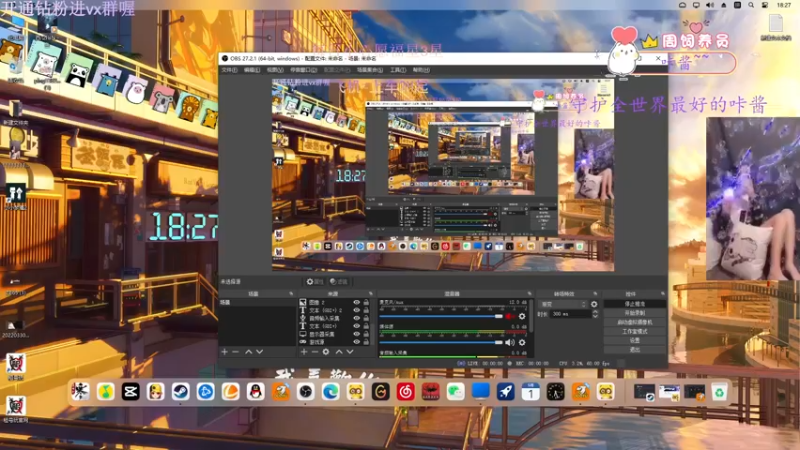
Task: Open the calendar icon in the dock
Action: [x=531, y=392]
